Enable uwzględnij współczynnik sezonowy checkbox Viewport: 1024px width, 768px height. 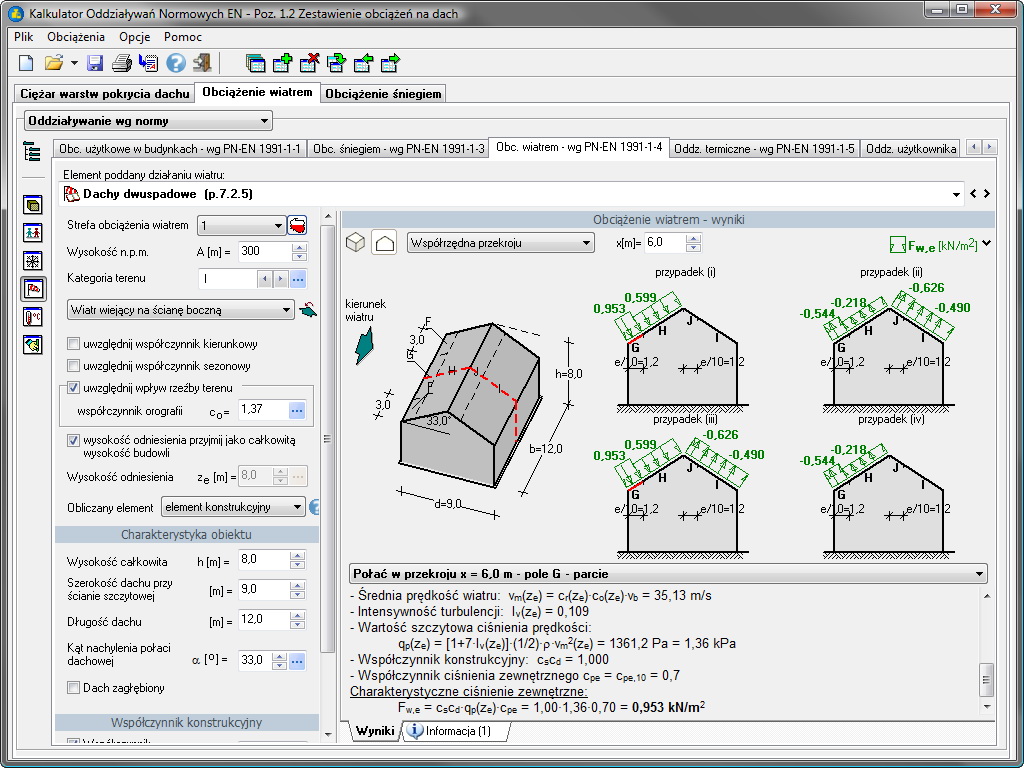(74, 366)
